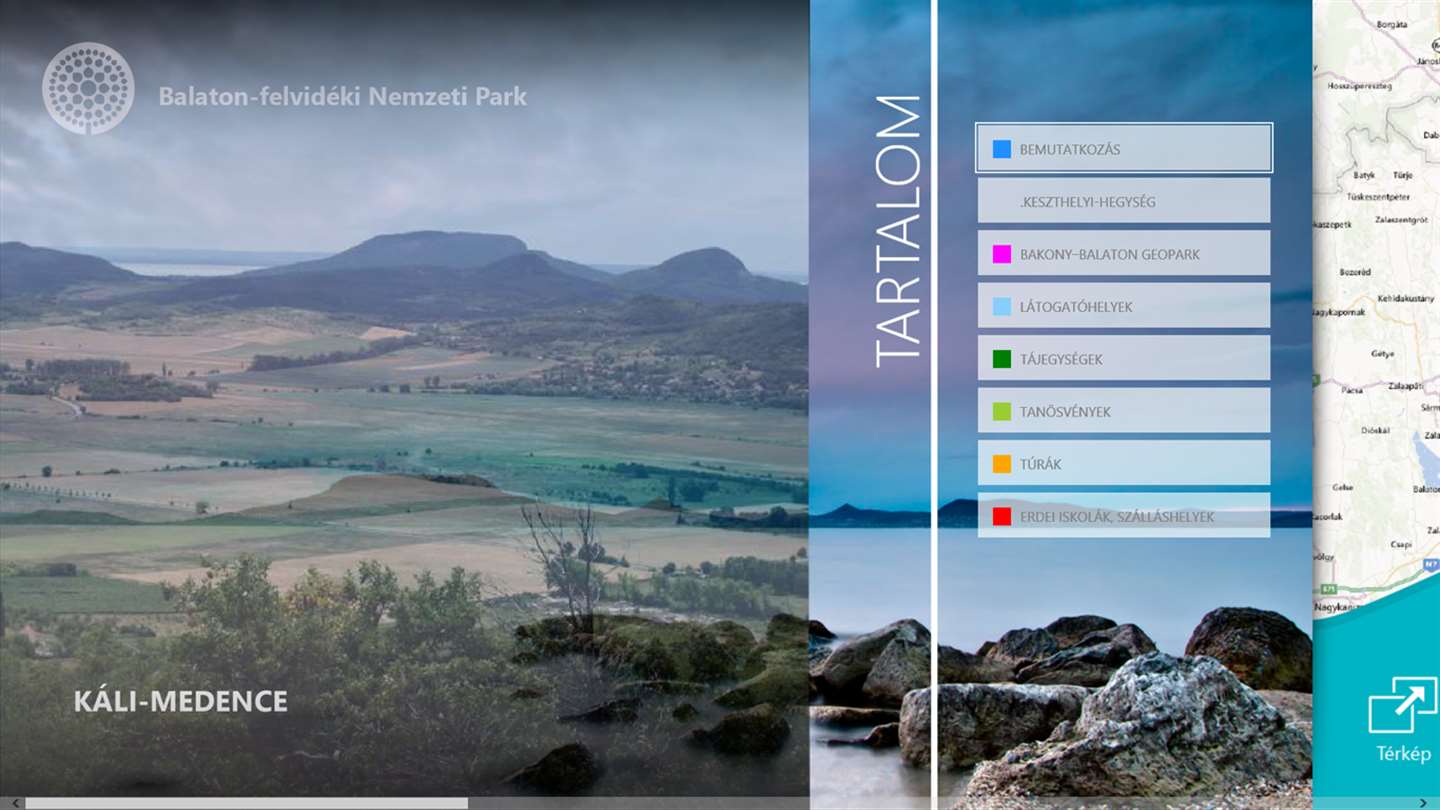Click the horizontal scrollbar thumb
This screenshot has height=810, width=1440.
pyautogui.click(x=246, y=803)
